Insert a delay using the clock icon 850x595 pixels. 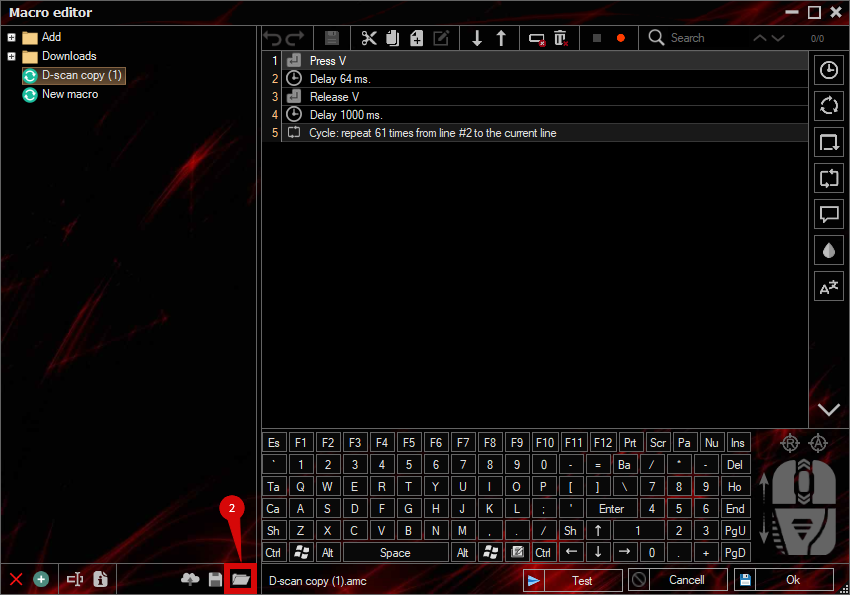[828, 70]
